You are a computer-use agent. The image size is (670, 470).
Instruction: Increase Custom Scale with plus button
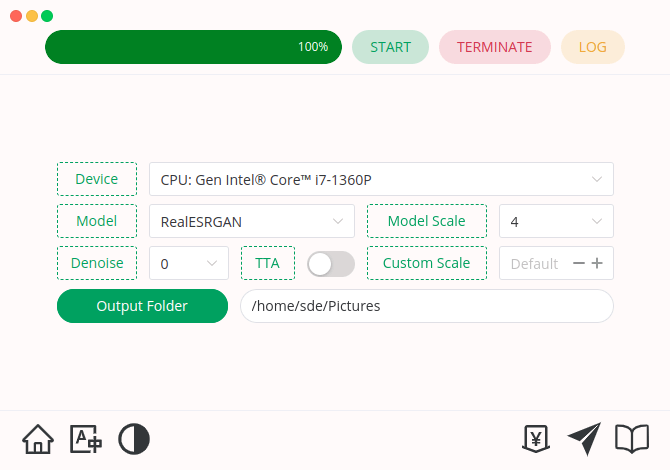(x=597, y=263)
